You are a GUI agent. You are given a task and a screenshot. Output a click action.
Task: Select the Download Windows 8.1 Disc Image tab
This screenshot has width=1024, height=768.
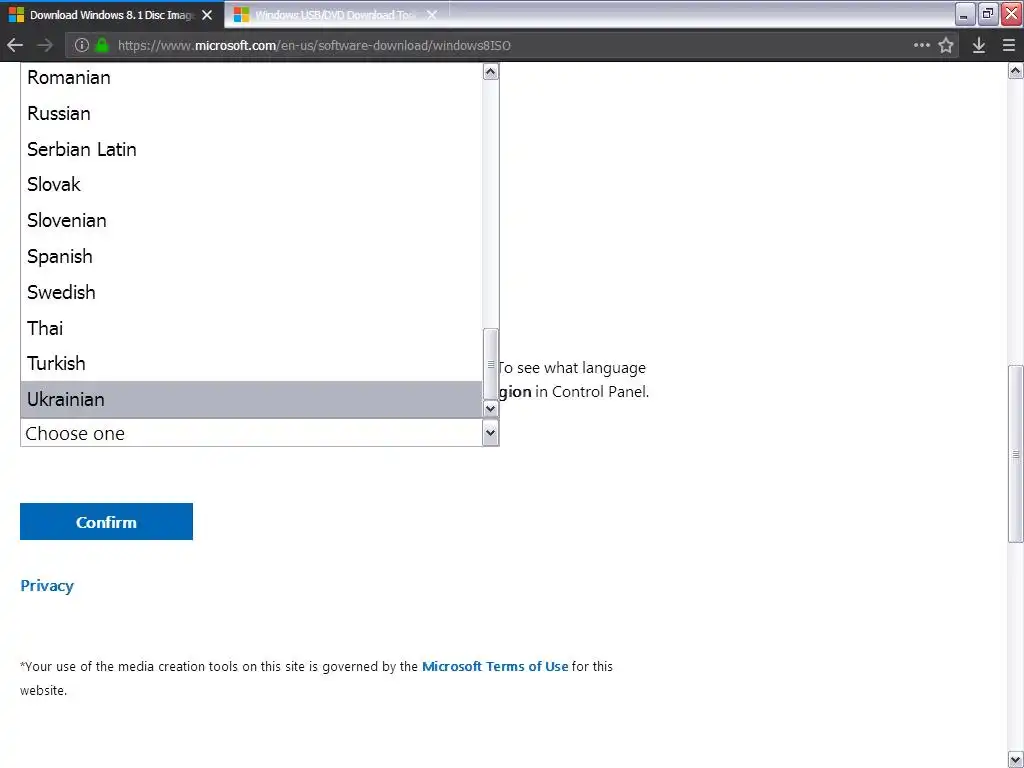click(x=112, y=15)
